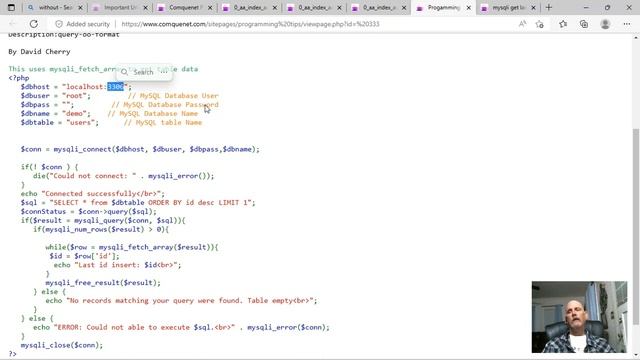Click the '// MySQL Database User' comment
Image resolution: width=640 pixels, height=360 pixels.
[173, 96]
